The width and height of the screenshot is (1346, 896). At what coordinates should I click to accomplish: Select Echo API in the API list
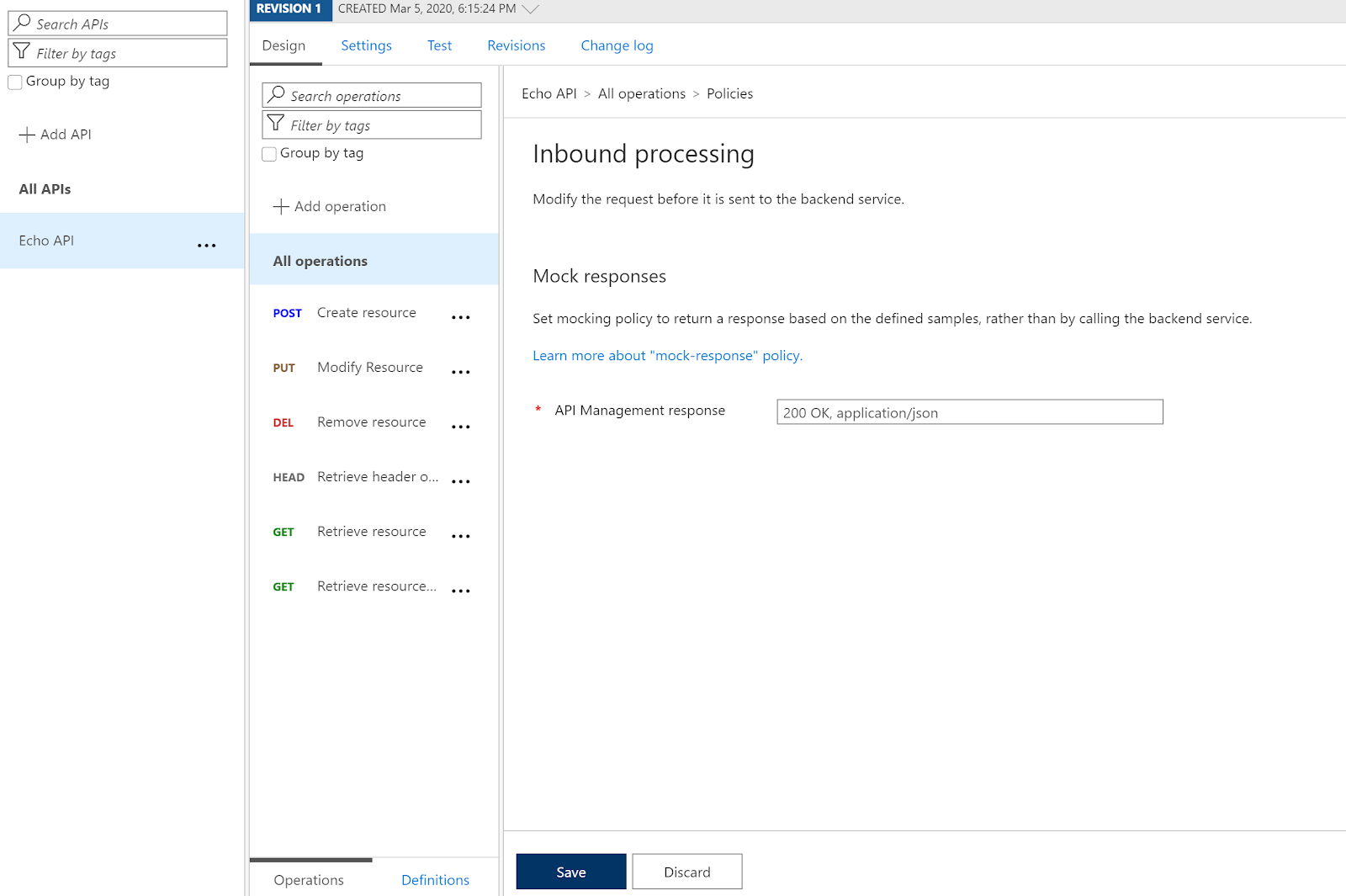pos(122,241)
